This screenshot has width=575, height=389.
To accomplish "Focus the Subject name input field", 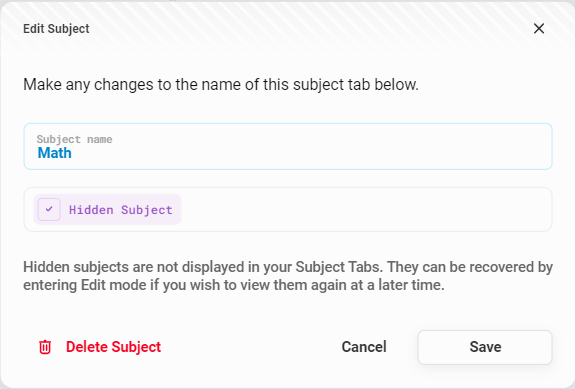I will tap(288, 146).
